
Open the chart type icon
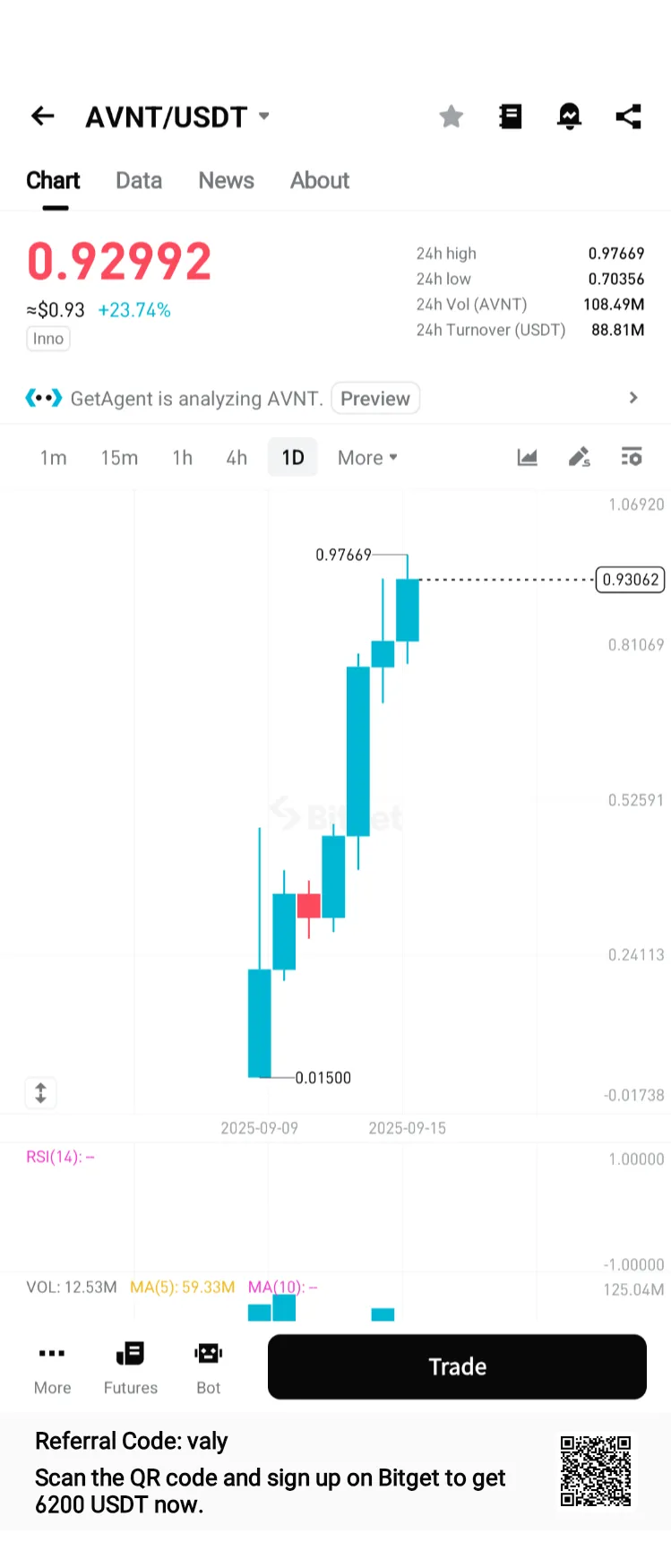tap(528, 458)
